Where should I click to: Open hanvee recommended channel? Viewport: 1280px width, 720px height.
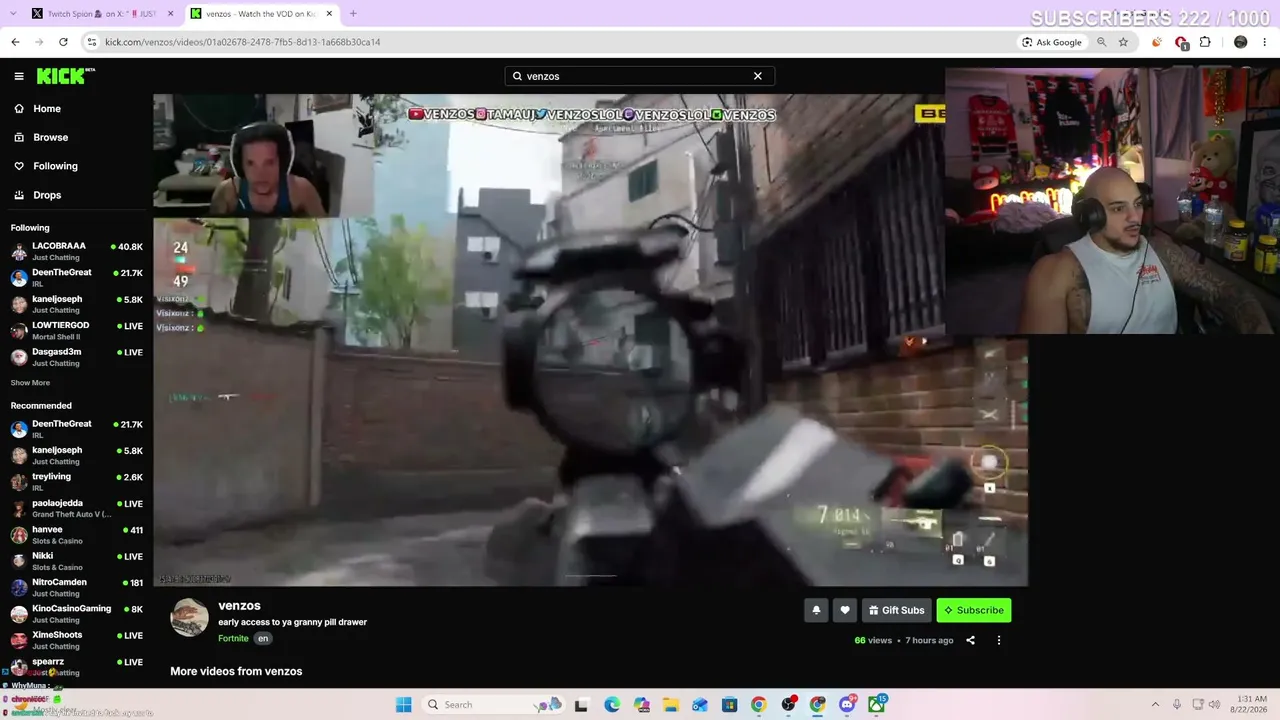[77, 535]
